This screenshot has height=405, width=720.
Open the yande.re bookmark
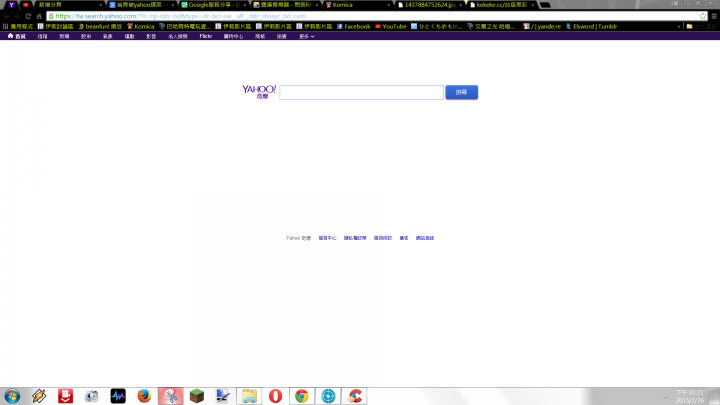pyautogui.click(x=542, y=27)
